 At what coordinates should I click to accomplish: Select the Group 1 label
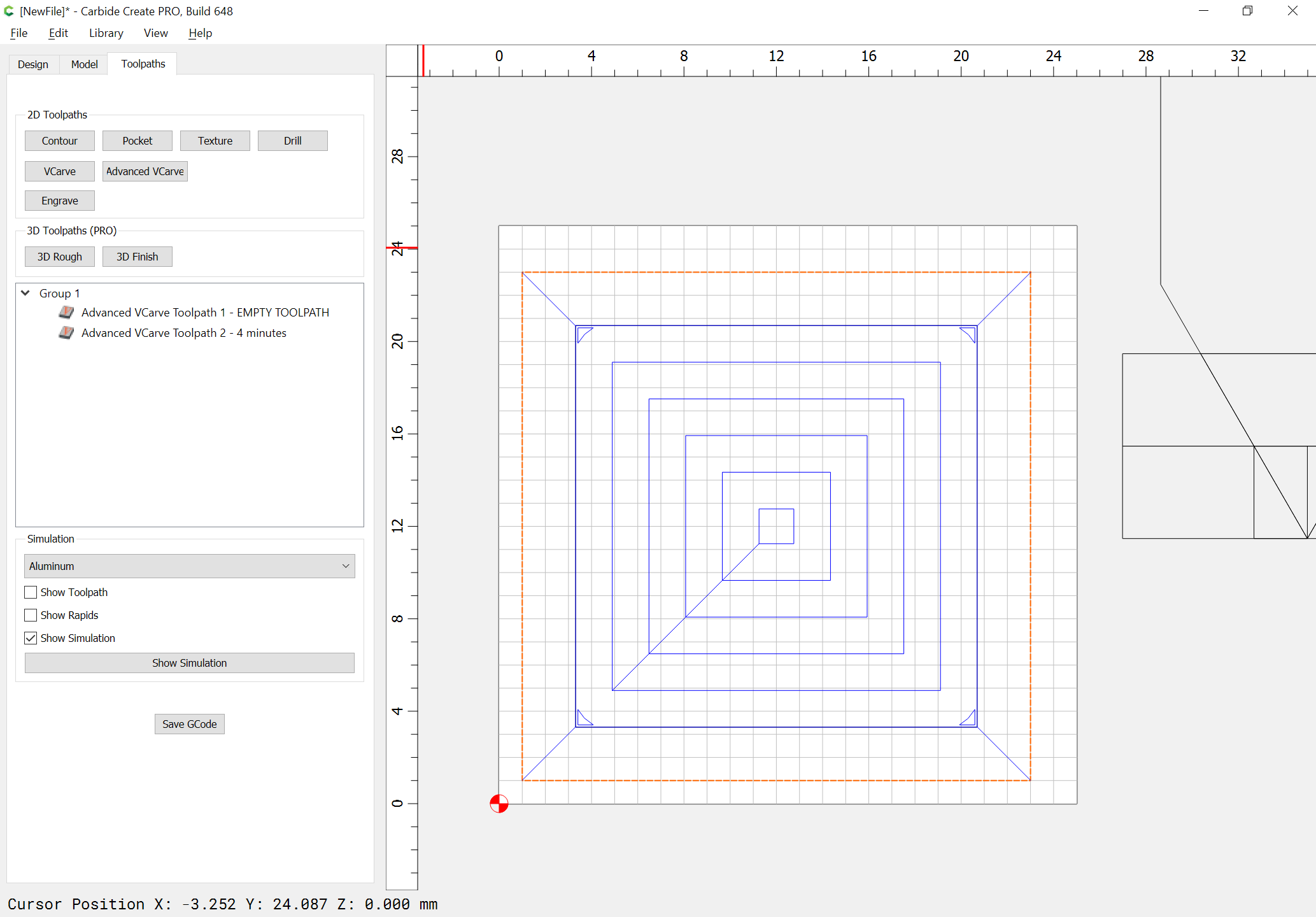coord(60,294)
